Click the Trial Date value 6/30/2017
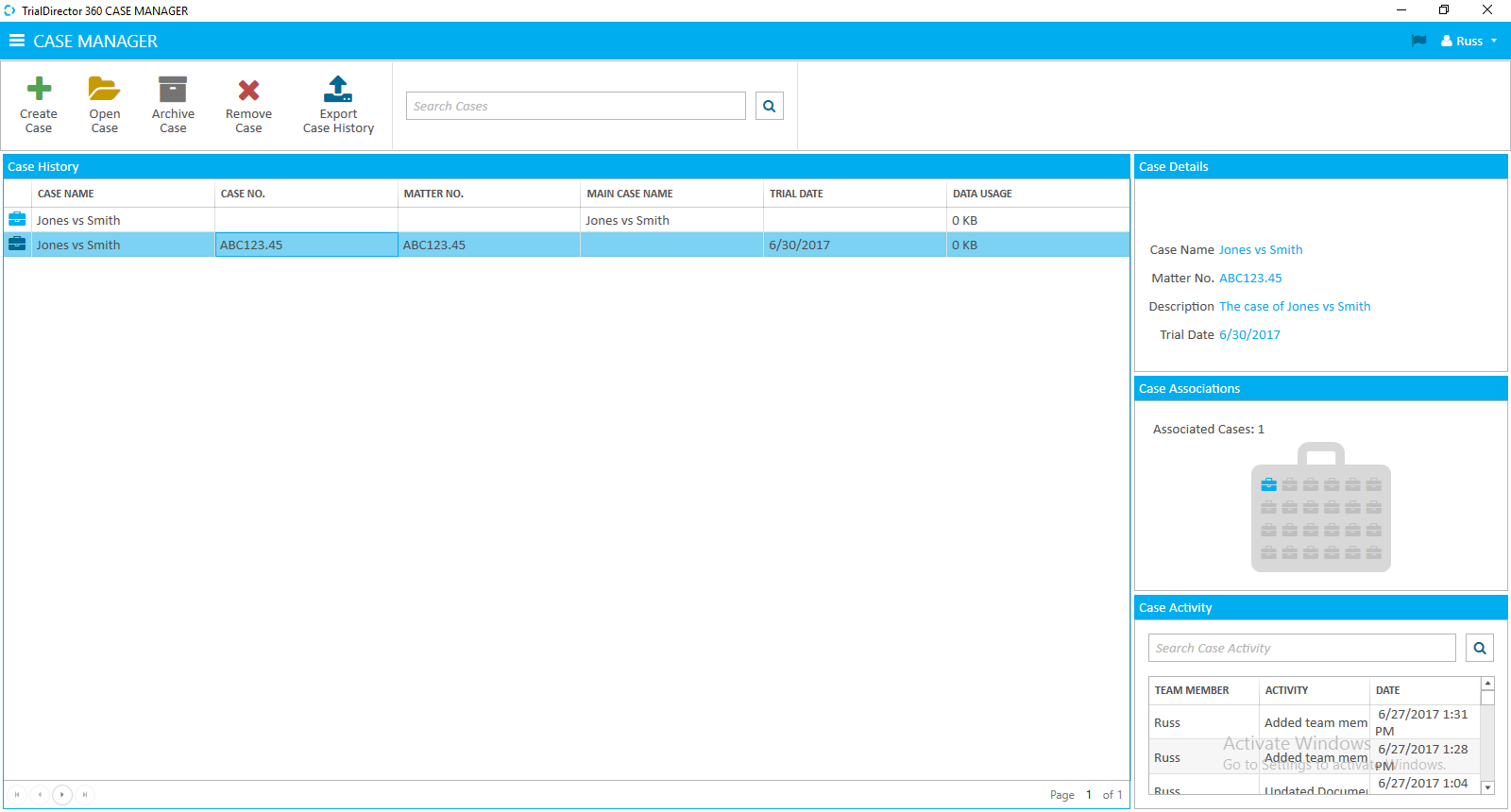 pyautogui.click(x=1249, y=335)
